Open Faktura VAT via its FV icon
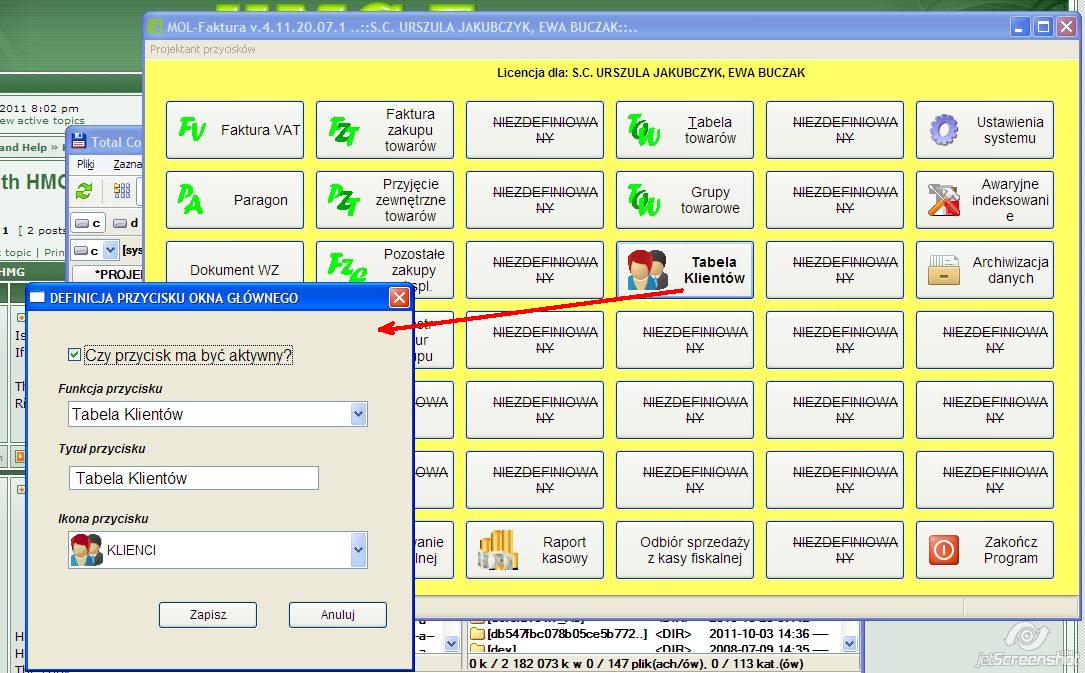1085x673 pixels. (x=192, y=129)
